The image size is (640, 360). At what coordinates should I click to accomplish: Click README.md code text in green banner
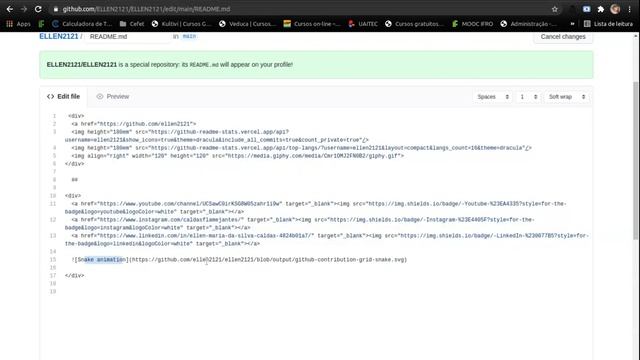204,65
